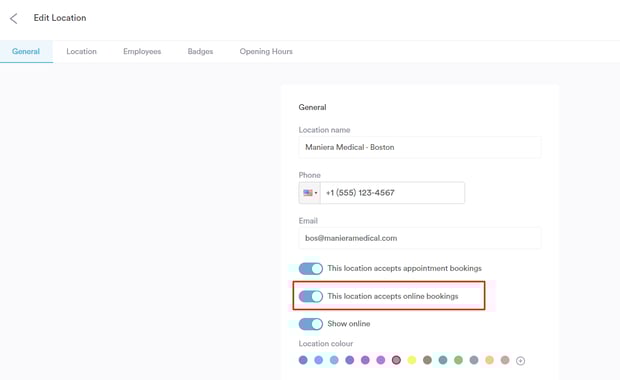
Task: Toggle the Show online switch
Action: [311, 324]
